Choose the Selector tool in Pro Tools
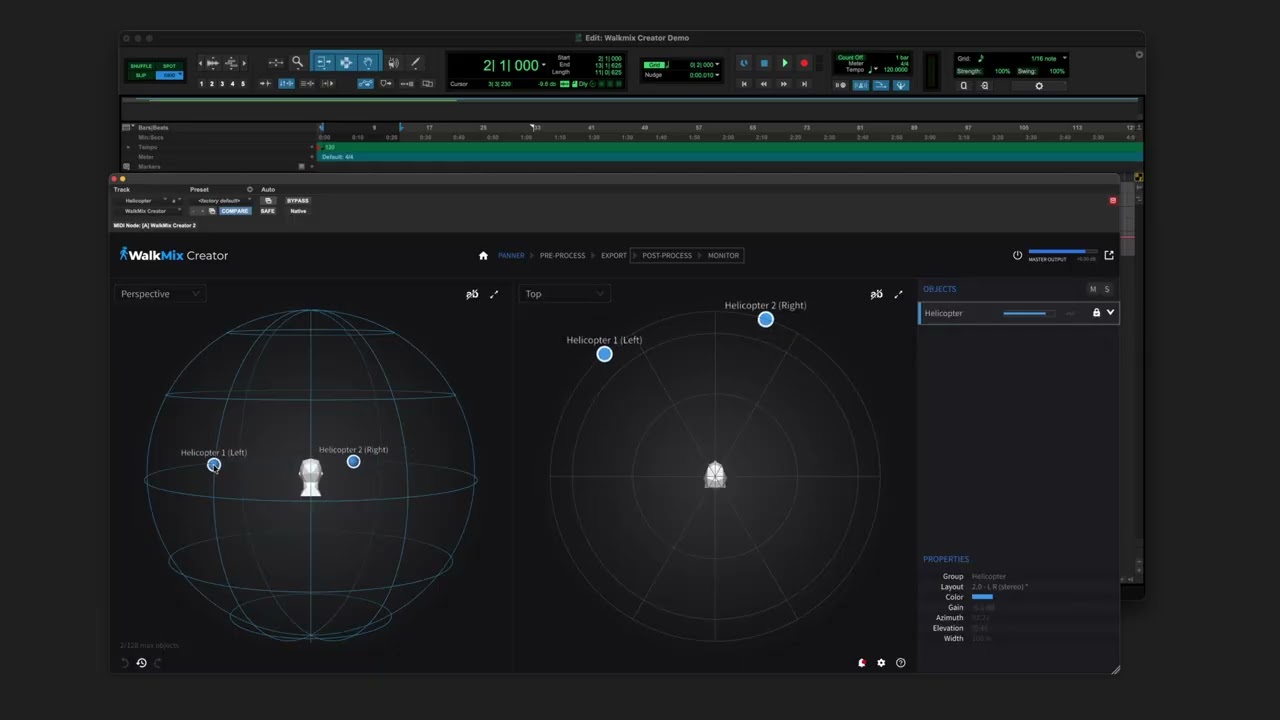Viewport: 1280px width, 720px height. point(346,62)
